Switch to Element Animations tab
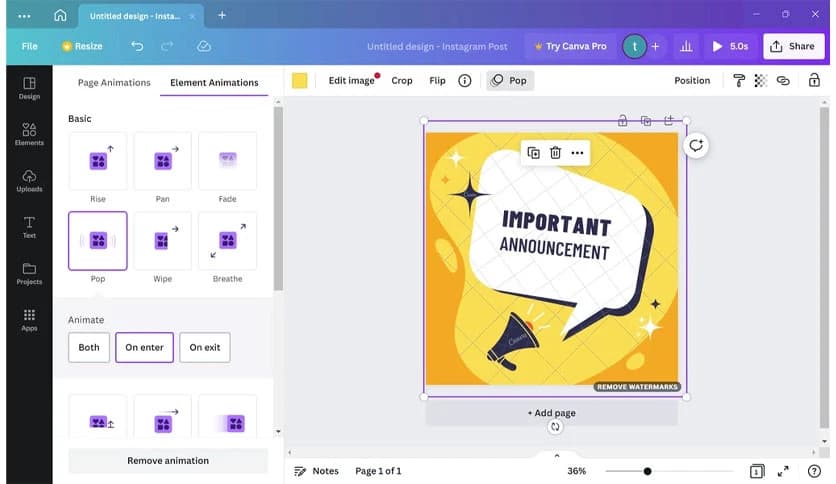The height and width of the screenshot is (484, 836). pyautogui.click(x=214, y=83)
